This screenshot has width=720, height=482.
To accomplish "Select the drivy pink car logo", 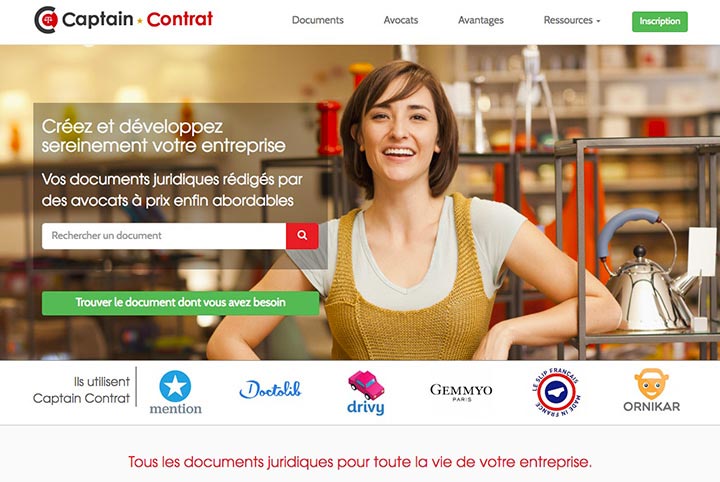I will point(366,392).
